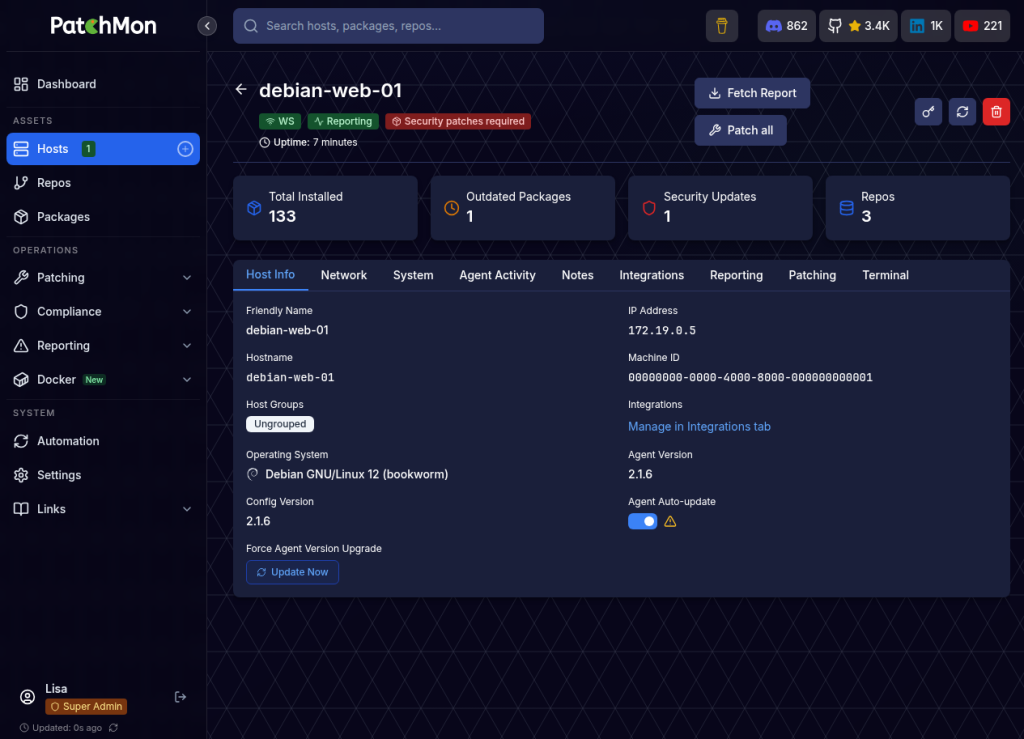The image size is (1024, 739).
Task: Switch to the Integrations tab
Action: click(651, 275)
